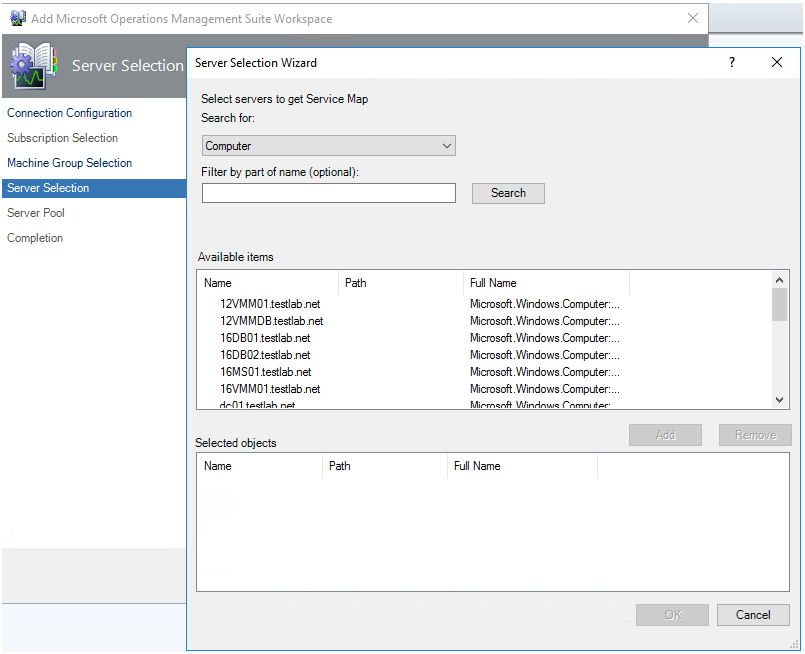
Task: Open the Search for Computer dropdown
Action: [328, 146]
